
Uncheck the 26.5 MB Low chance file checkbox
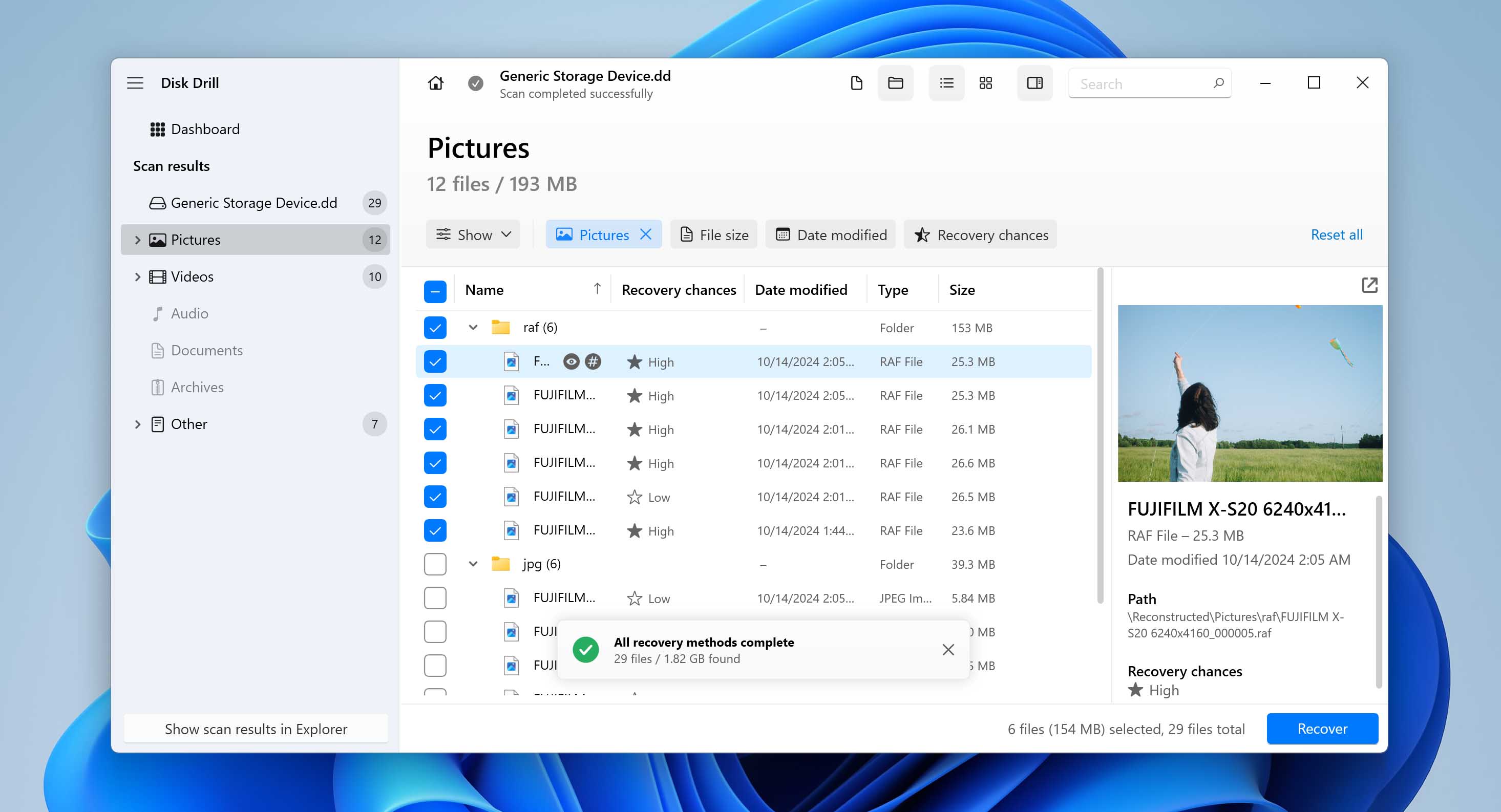(x=435, y=496)
